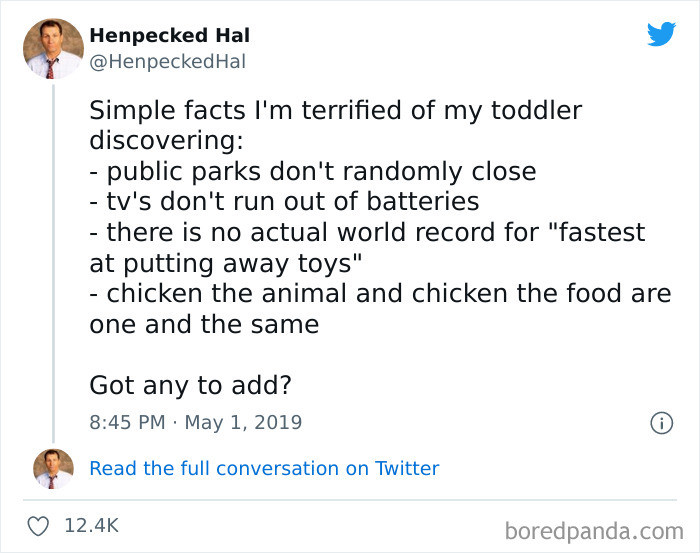Open the tweet info icon
This screenshot has height=553, width=700.
(661, 423)
